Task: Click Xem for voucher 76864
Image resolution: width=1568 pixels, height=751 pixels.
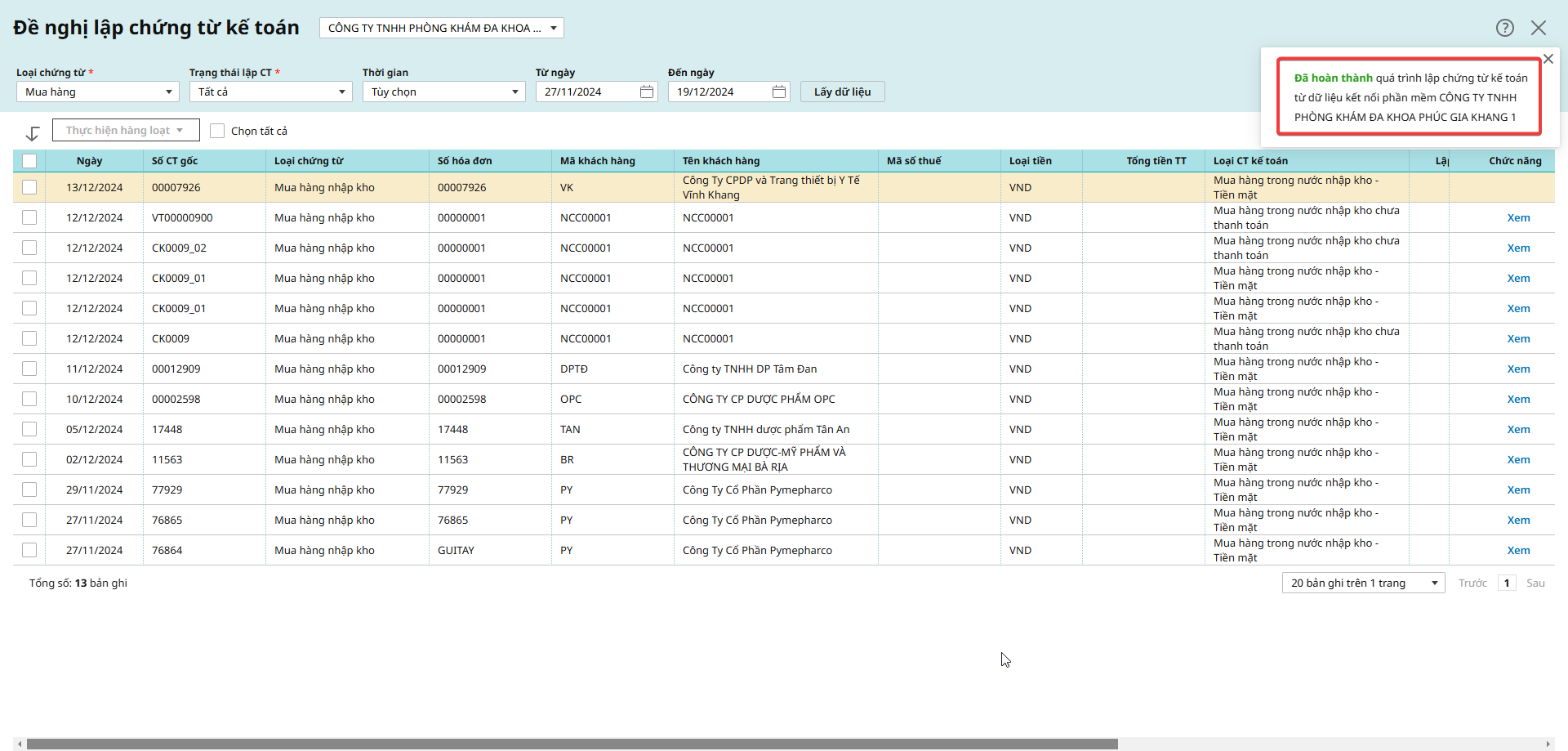Action: (x=1518, y=550)
